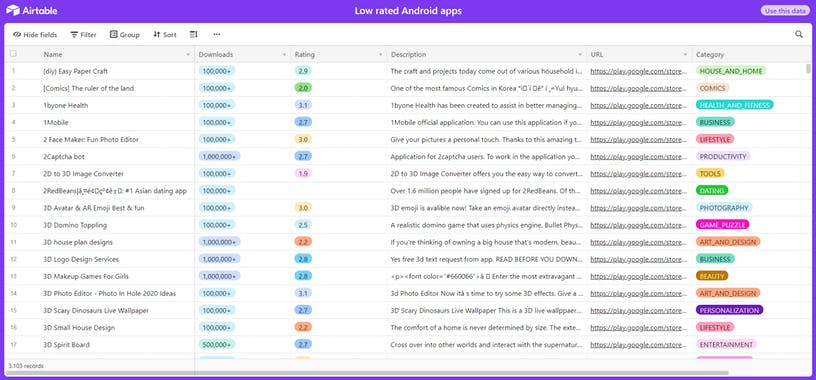The width and height of the screenshot is (816, 380).
Task: Open the URL link for 2Captcha bot
Action: [639, 157]
